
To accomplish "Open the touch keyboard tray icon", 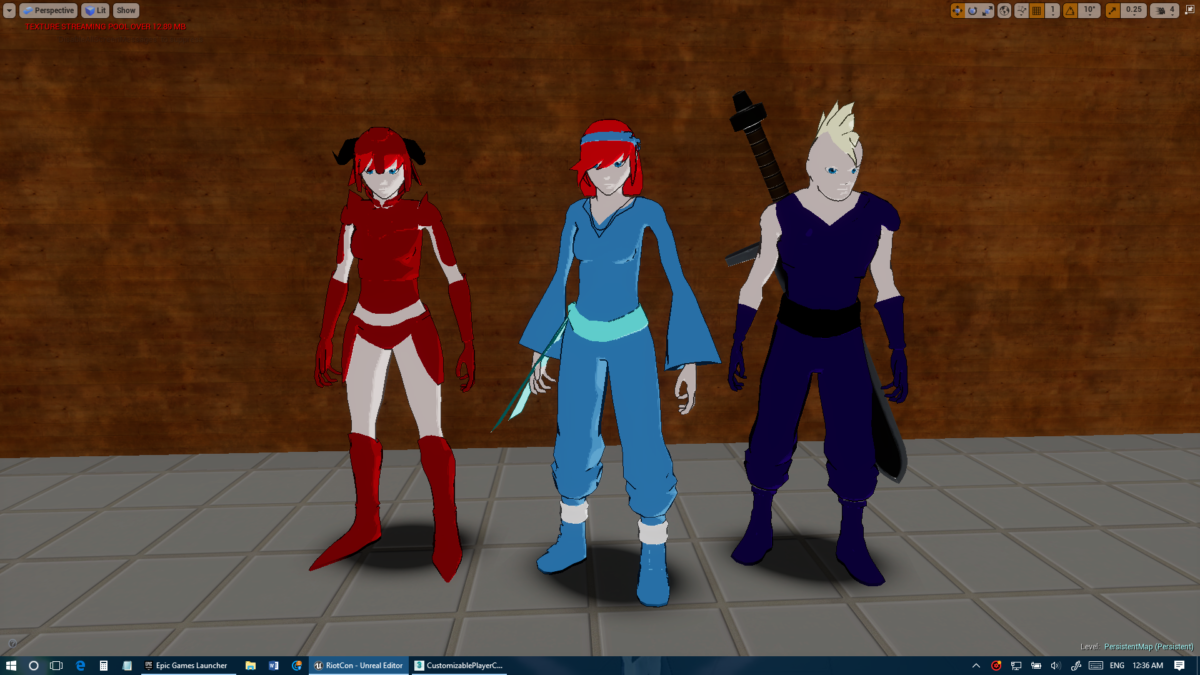I will click(x=1096, y=665).
